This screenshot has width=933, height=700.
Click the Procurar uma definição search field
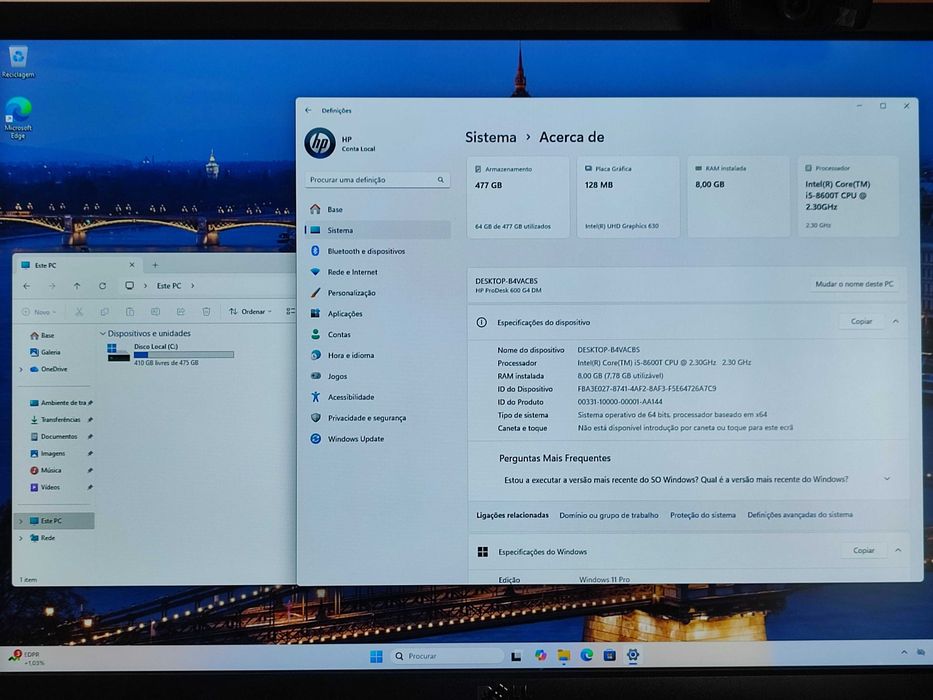(x=377, y=180)
